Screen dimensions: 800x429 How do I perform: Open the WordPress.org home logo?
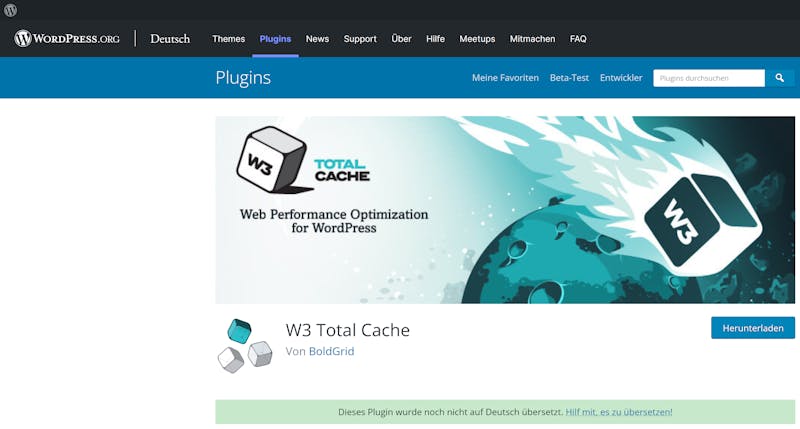(x=67, y=39)
